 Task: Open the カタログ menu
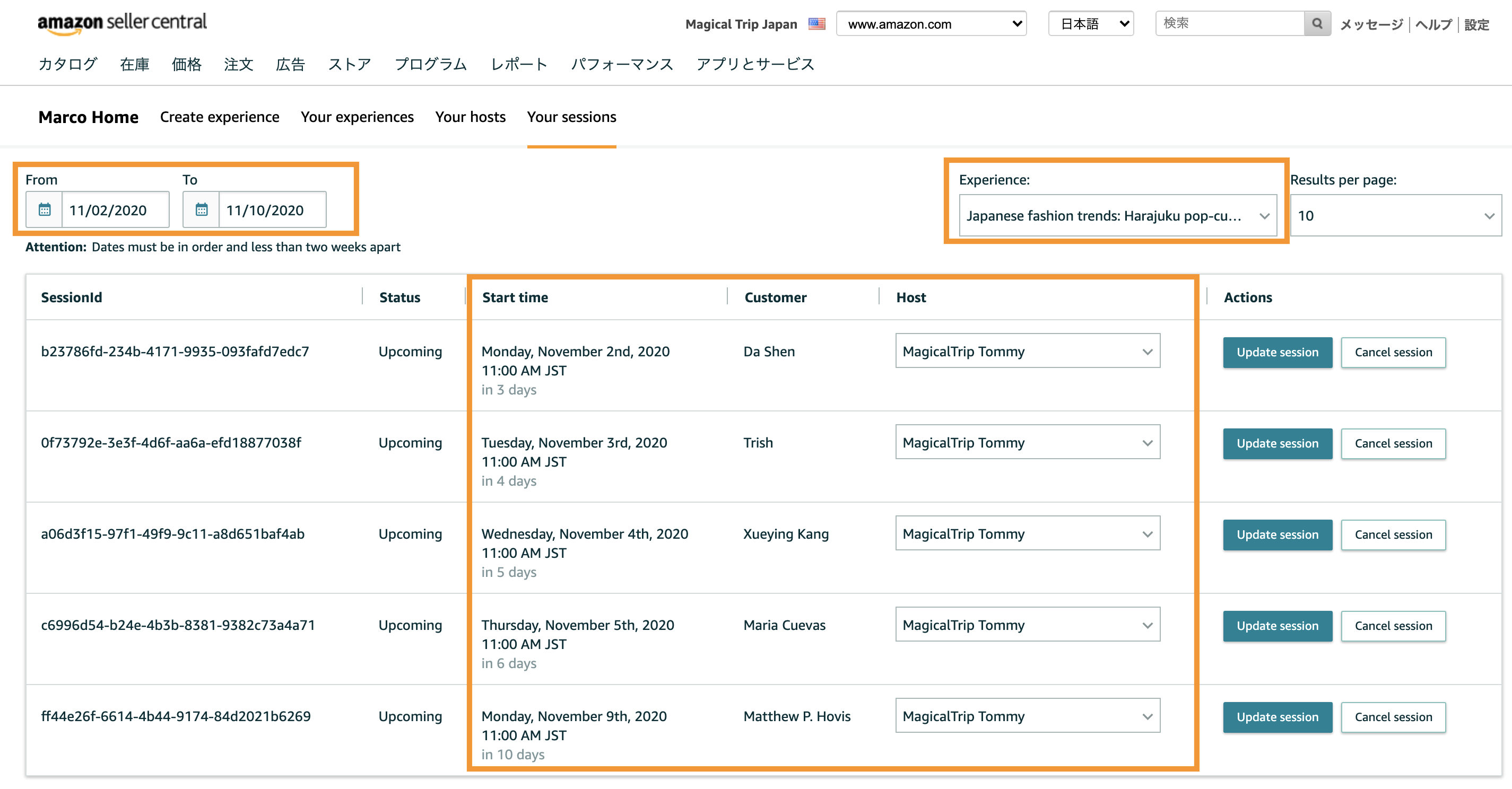[x=67, y=64]
